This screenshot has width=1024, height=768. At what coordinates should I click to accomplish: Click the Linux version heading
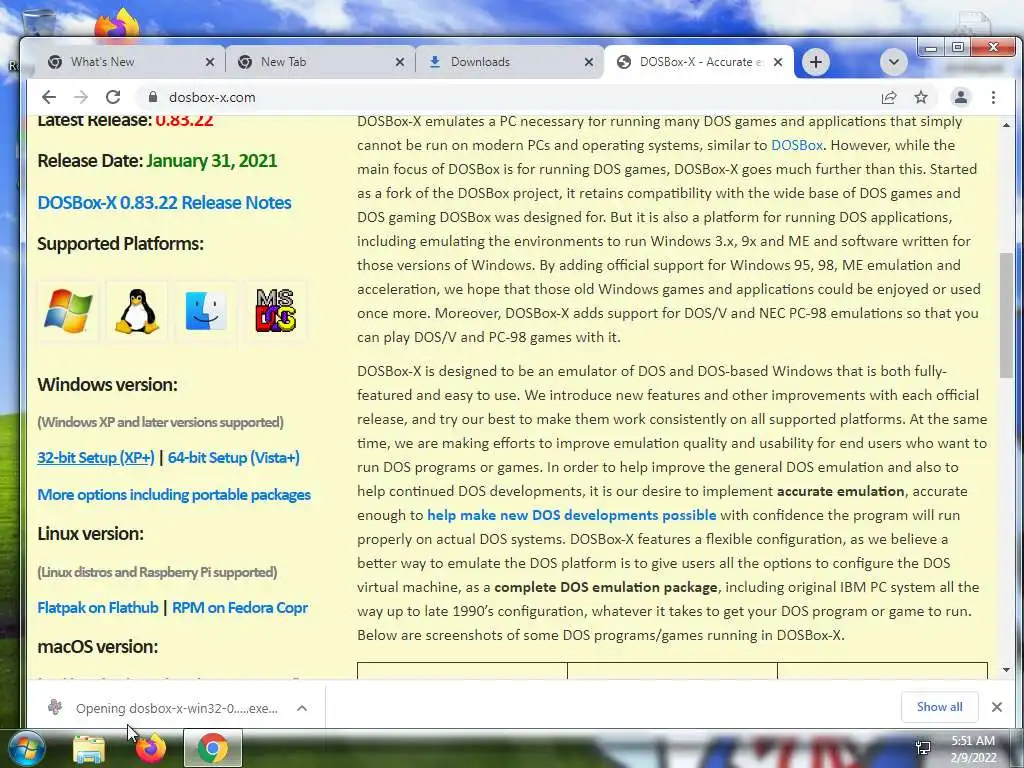click(90, 534)
